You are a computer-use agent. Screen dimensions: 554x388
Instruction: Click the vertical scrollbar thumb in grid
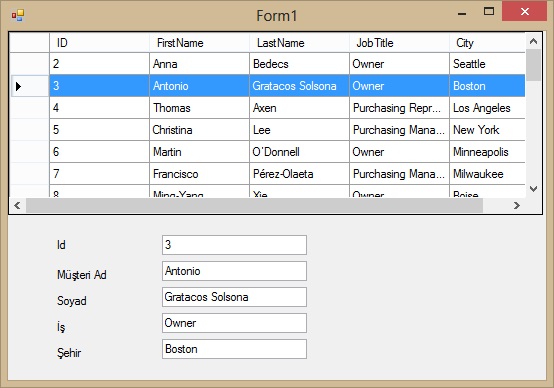tap(534, 65)
